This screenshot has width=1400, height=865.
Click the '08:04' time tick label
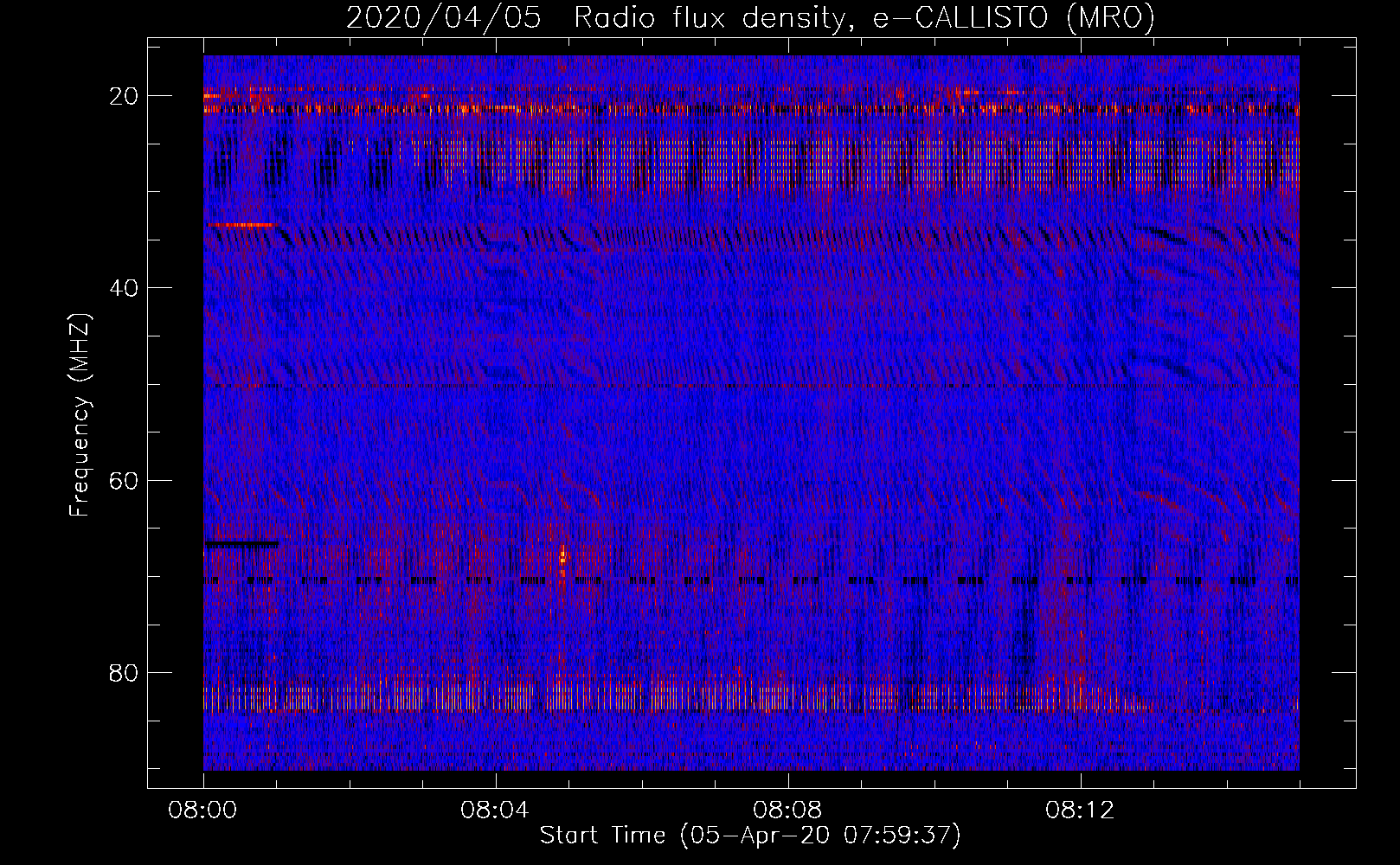coord(496,811)
